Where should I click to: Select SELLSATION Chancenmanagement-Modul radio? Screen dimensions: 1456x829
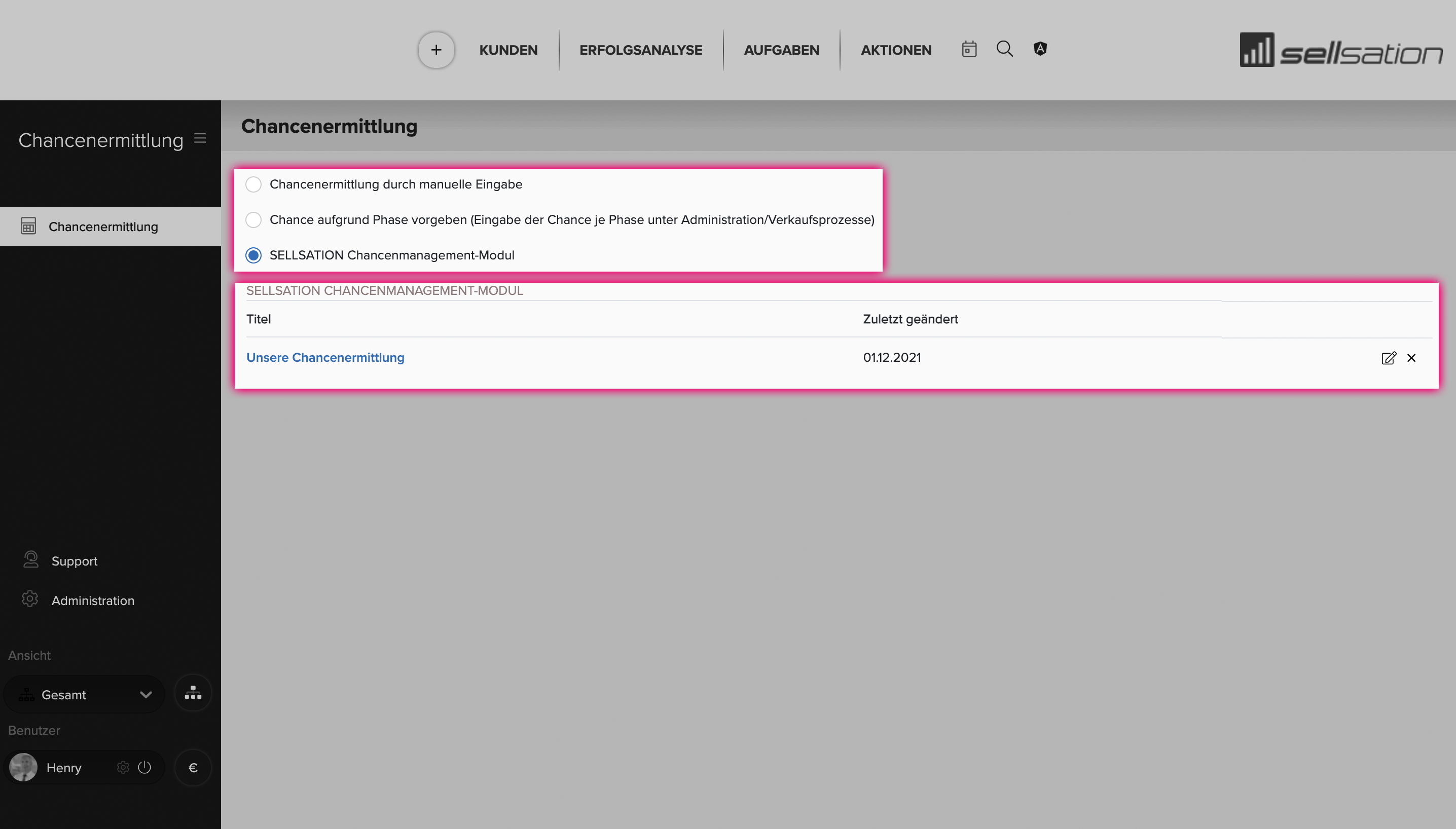click(x=253, y=255)
